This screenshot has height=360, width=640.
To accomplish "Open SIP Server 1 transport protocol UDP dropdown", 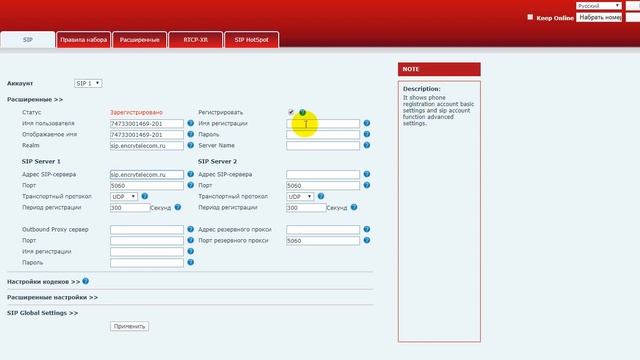I will point(124,196).
